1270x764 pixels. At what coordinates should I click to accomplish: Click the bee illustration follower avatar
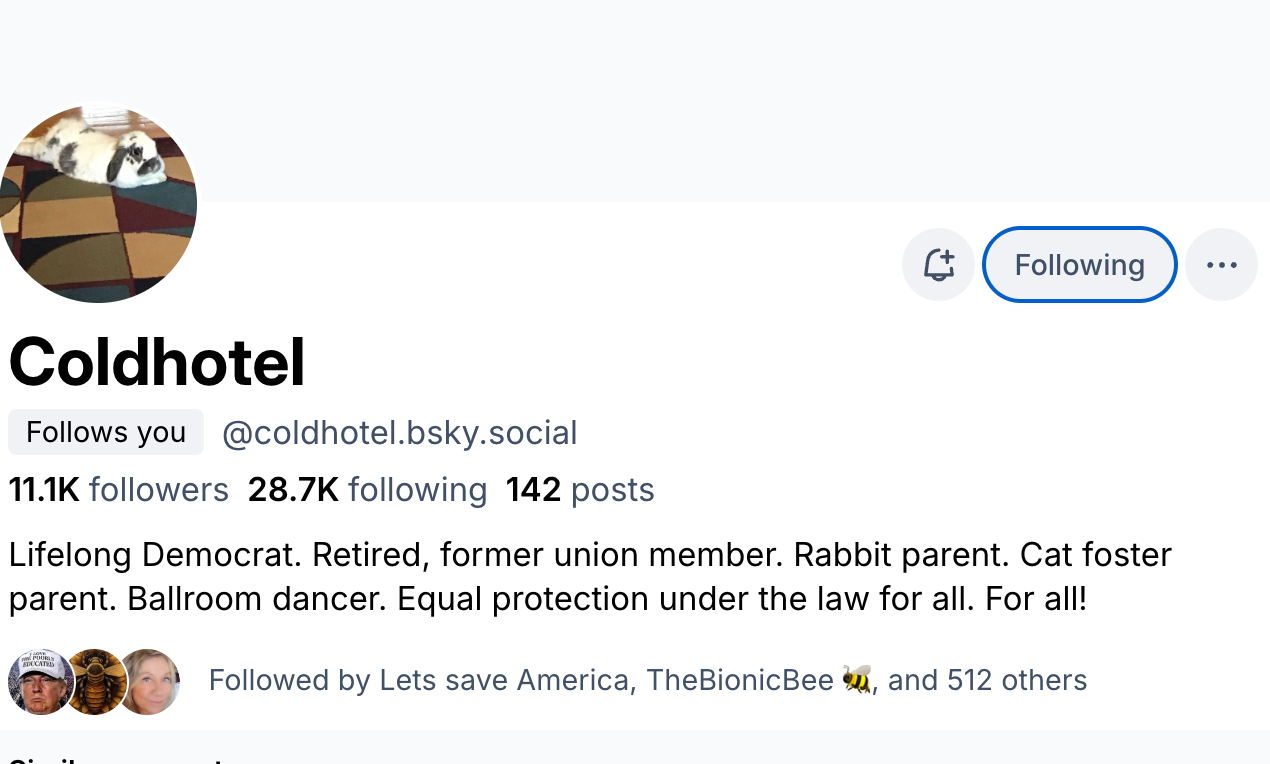(95, 682)
